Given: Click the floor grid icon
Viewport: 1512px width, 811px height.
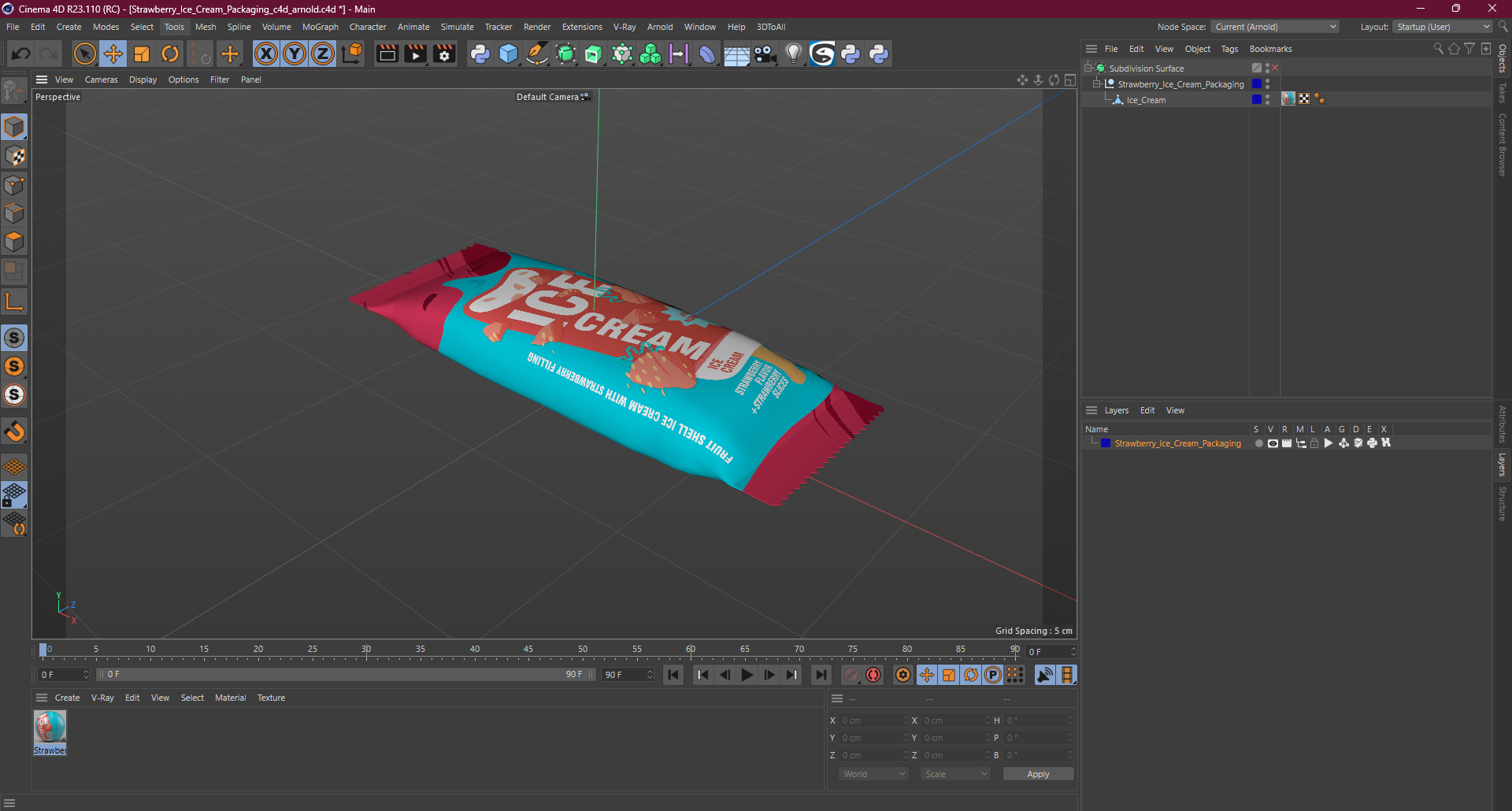Looking at the screenshot, I should coord(736,54).
